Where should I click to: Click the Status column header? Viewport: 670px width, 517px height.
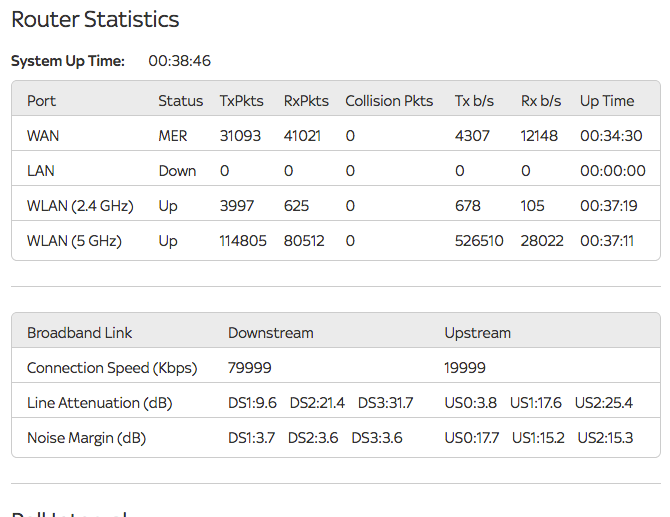coord(181,101)
